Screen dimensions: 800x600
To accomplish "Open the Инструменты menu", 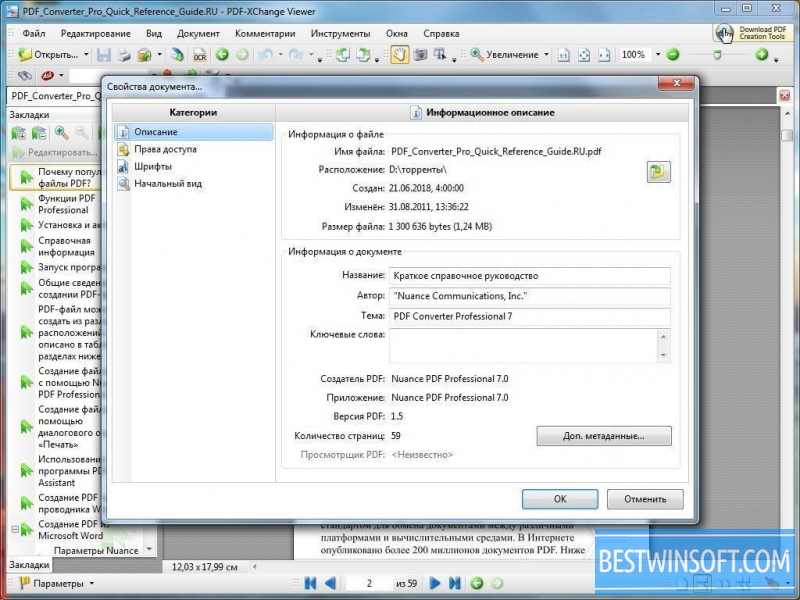I will click(340, 34).
